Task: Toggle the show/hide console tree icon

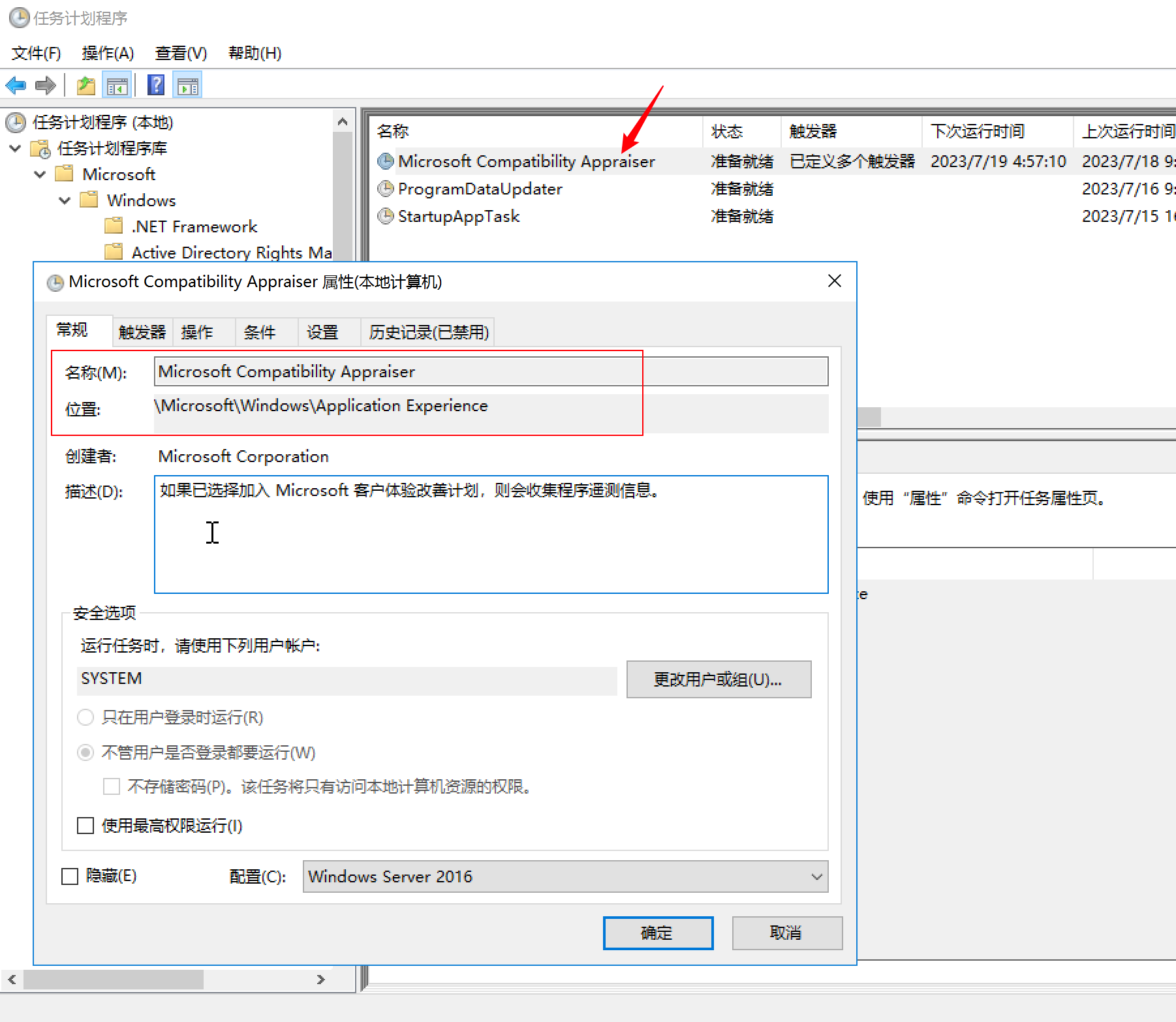Action: pyautogui.click(x=117, y=85)
